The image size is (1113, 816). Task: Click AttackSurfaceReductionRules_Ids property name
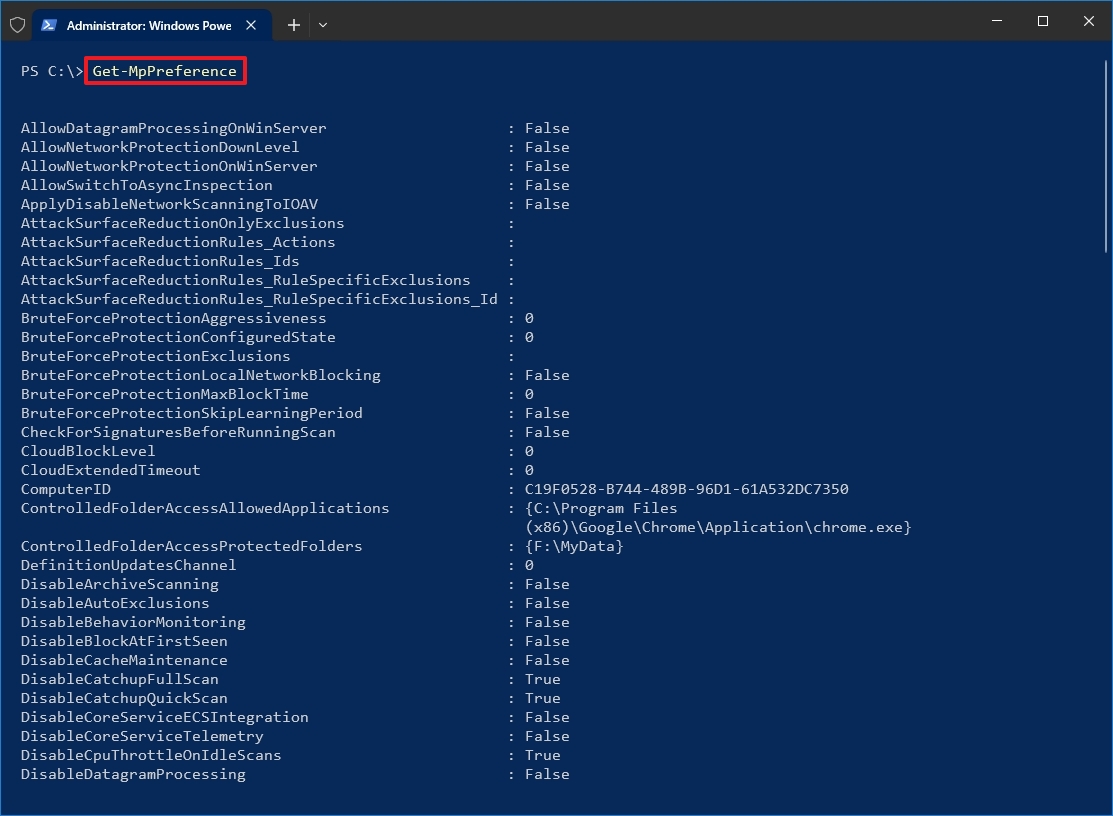tap(160, 261)
